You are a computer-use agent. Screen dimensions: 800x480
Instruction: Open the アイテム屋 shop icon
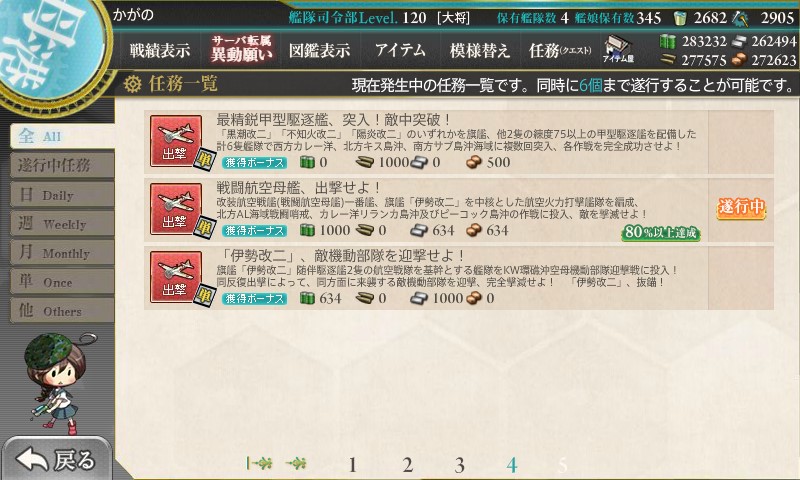618,49
